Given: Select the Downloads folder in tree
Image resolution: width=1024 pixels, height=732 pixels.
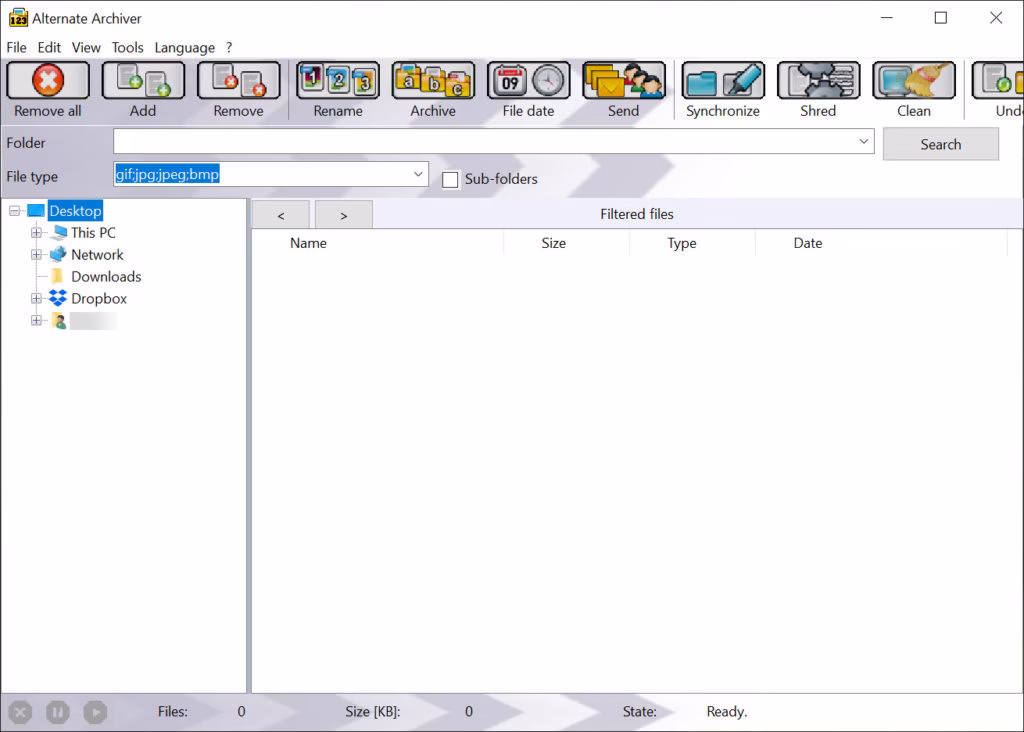Looking at the screenshot, I should pyautogui.click(x=105, y=277).
